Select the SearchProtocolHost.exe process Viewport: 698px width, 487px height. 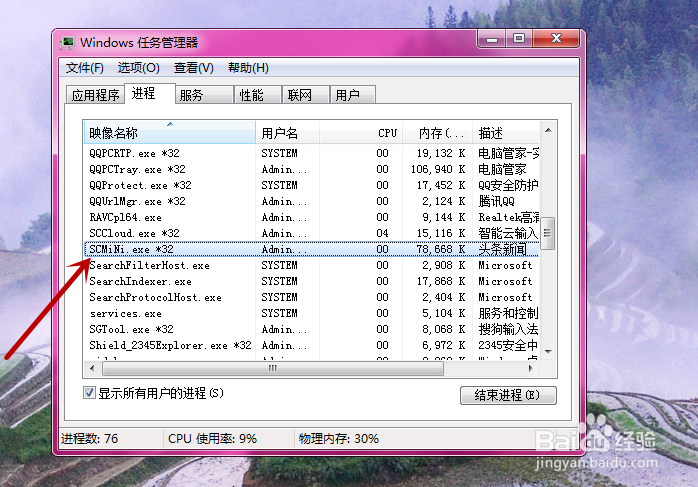point(312,297)
